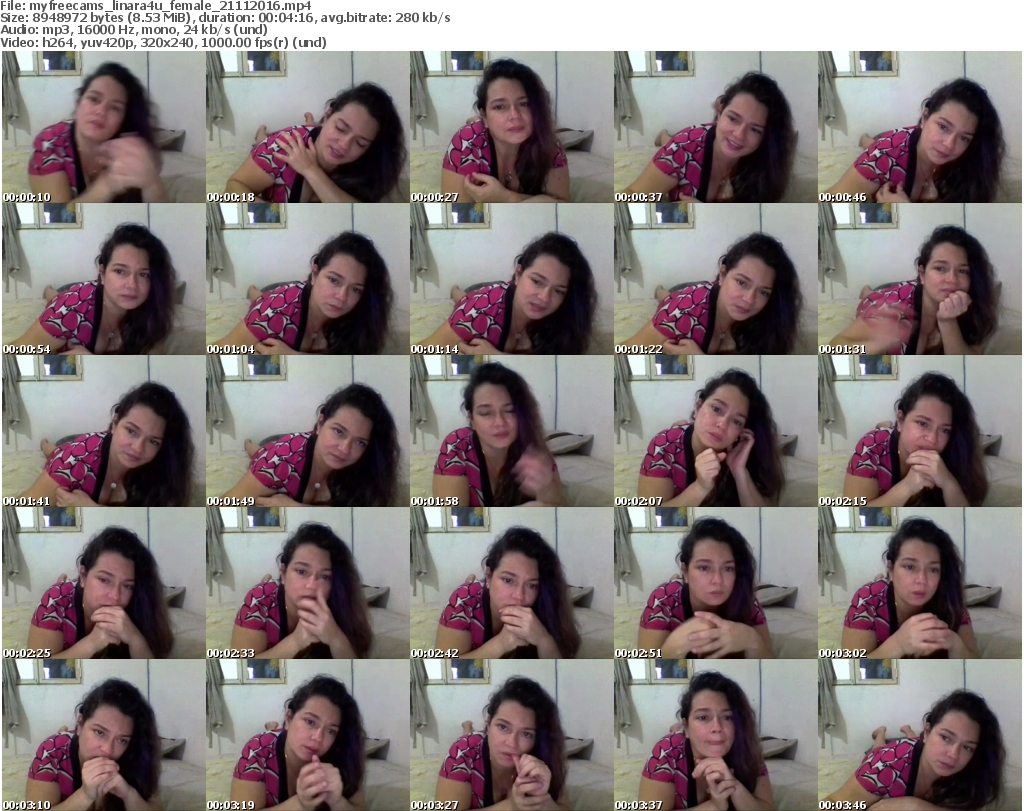Open the thumbnail timestamped 00:02:42
This screenshot has width=1024, height=811.
(x=511, y=583)
